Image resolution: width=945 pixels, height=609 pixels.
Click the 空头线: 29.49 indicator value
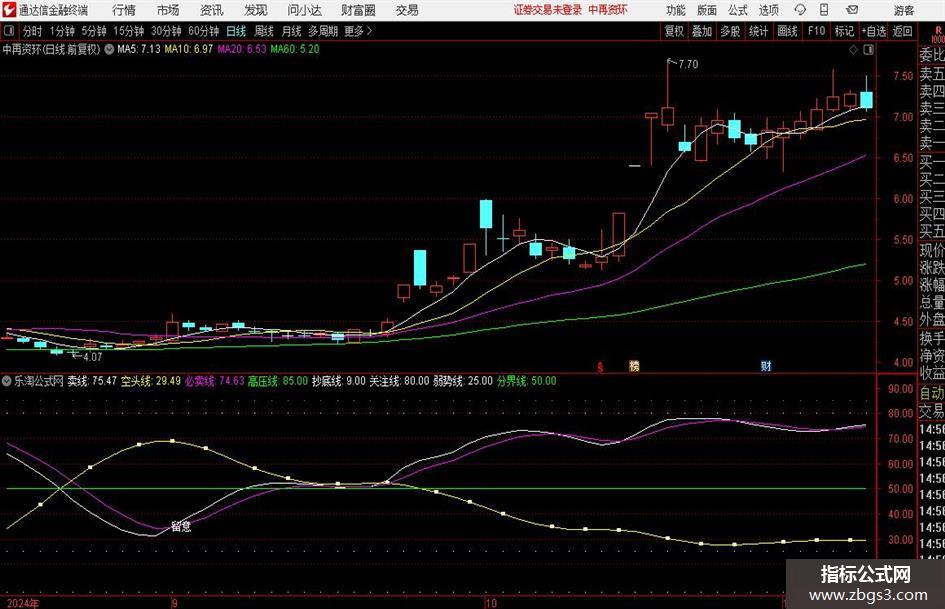click(x=151, y=381)
